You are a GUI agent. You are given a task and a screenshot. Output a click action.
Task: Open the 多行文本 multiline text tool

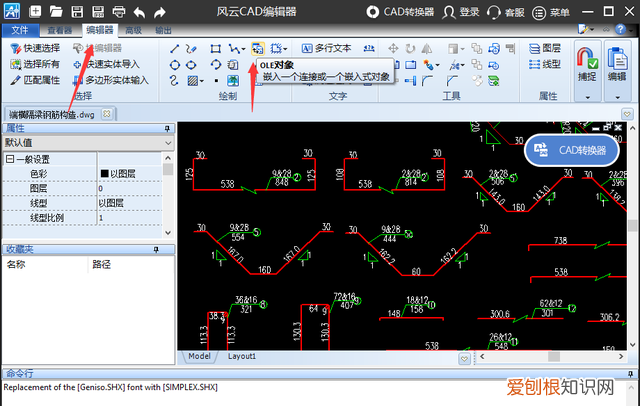[x=327, y=49]
